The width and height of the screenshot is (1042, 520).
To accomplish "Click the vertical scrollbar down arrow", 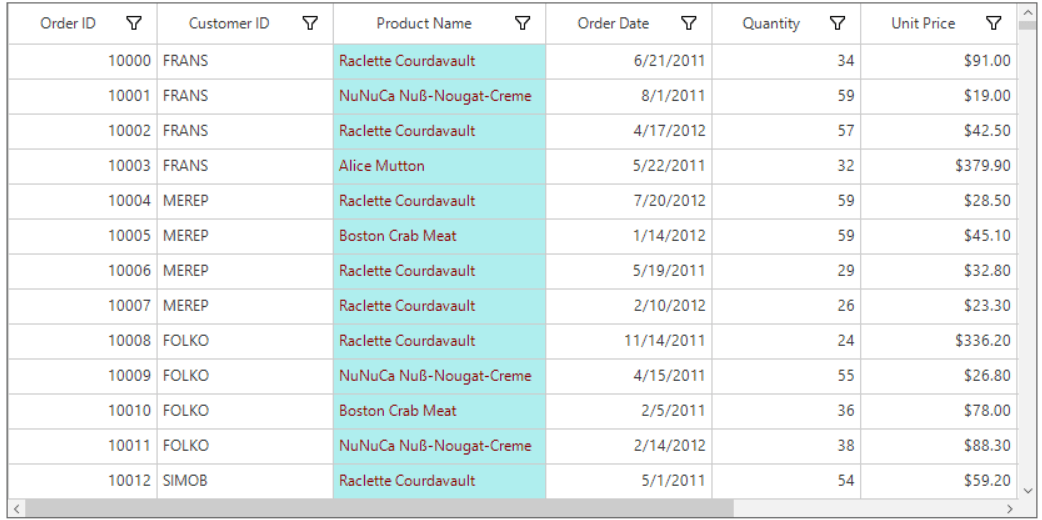I will point(1027,491).
